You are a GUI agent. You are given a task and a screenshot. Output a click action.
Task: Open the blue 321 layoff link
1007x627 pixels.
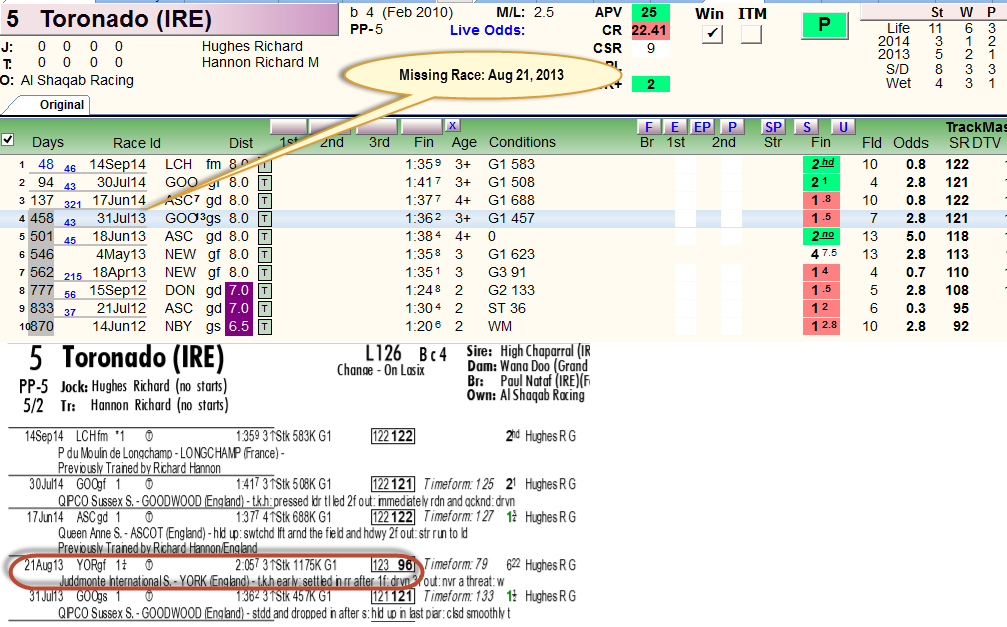pyautogui.click(x=73, y=204)
